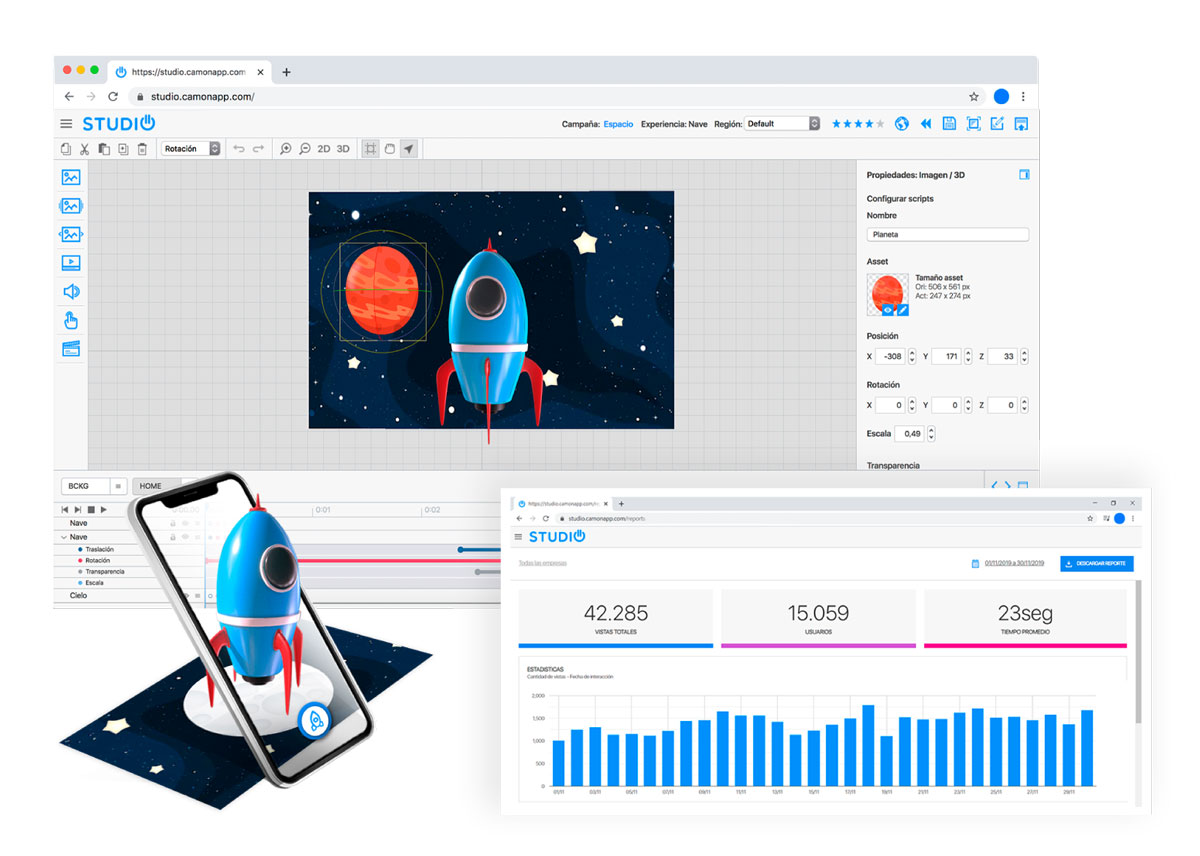Open the hamburger menu beside STUDIO logo
The image size is (1200, 856).
[66, 124]
